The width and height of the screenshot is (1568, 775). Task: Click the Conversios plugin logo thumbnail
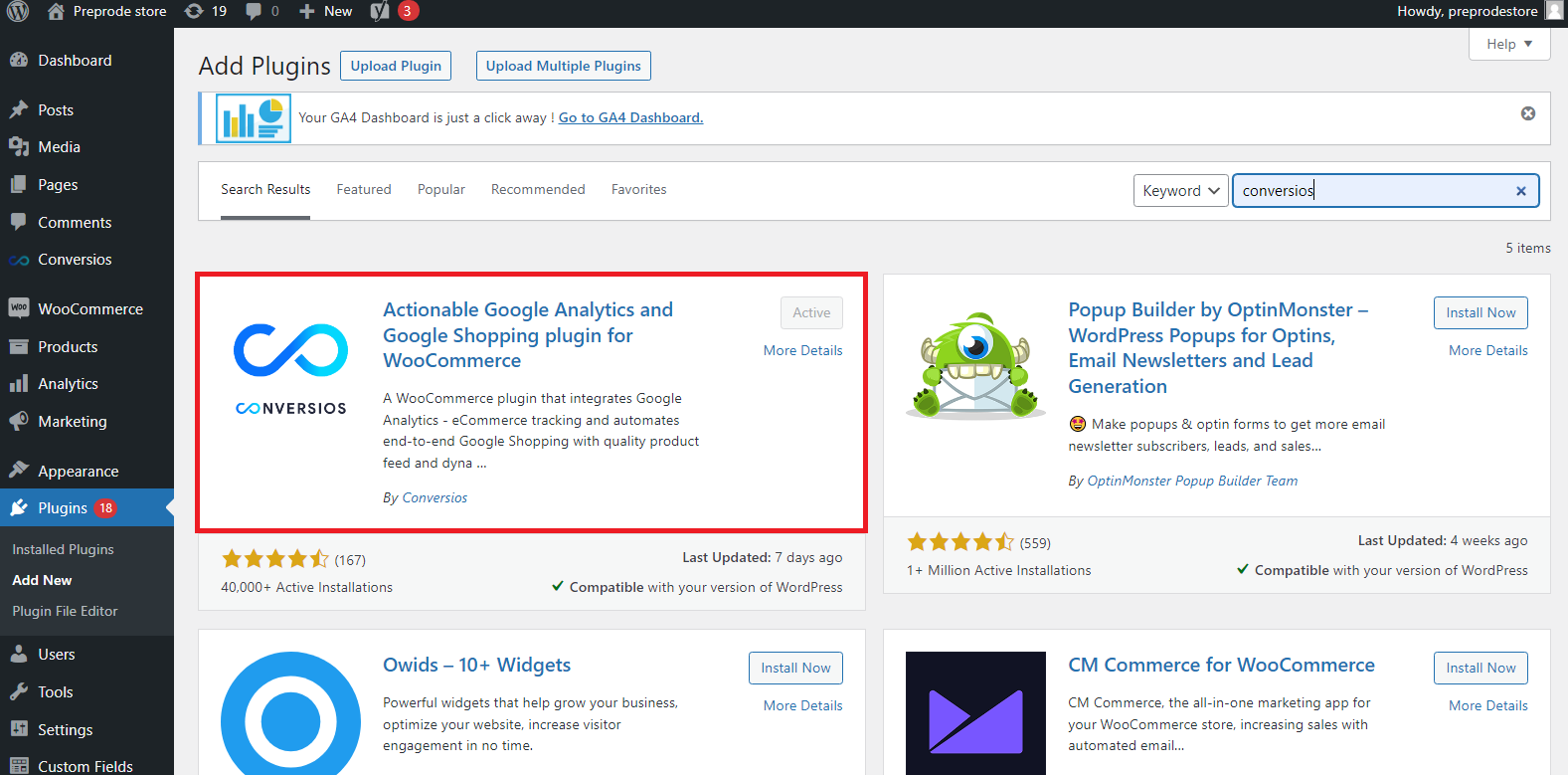tap(290, 367)
